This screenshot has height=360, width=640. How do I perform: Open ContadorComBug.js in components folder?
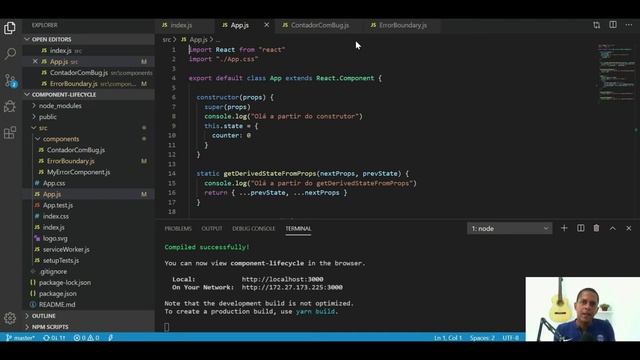[89, 150]
